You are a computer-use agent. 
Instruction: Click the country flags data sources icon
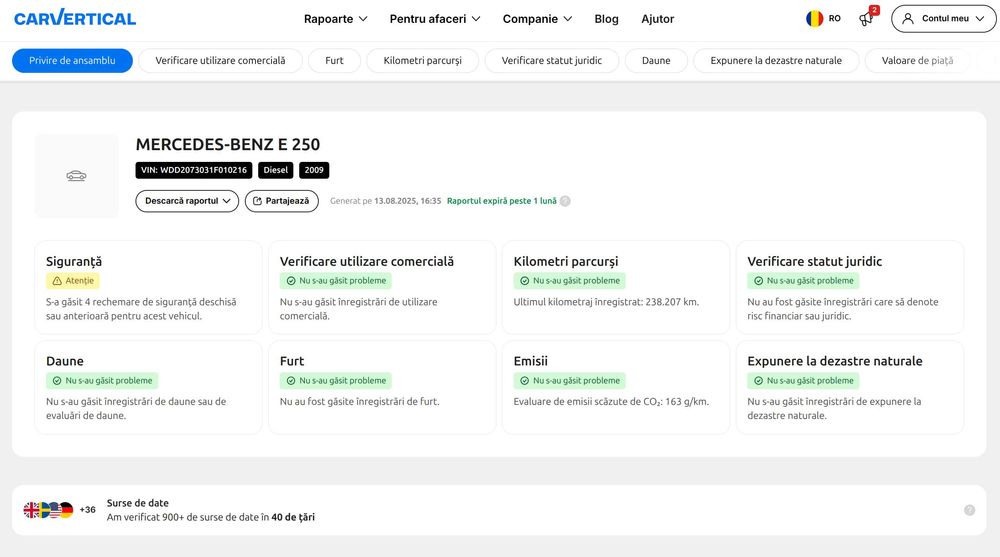tap(49, 510)
